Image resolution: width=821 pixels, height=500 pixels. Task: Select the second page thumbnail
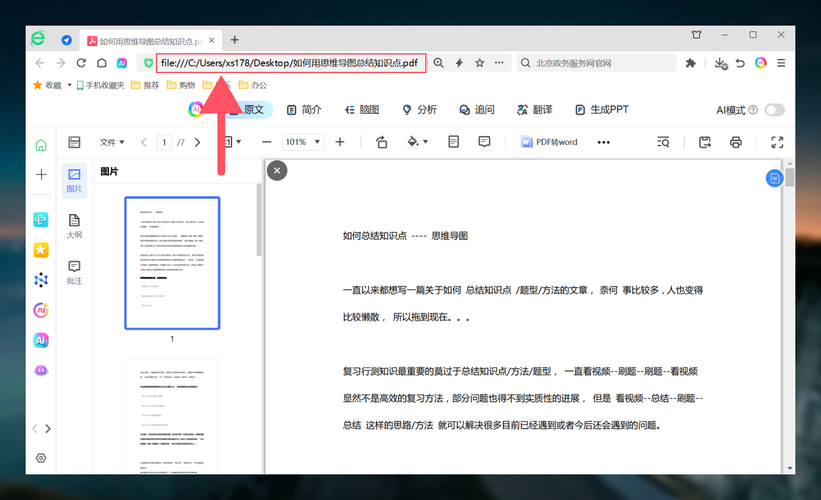pyautogui.click(x=172, y=416)
